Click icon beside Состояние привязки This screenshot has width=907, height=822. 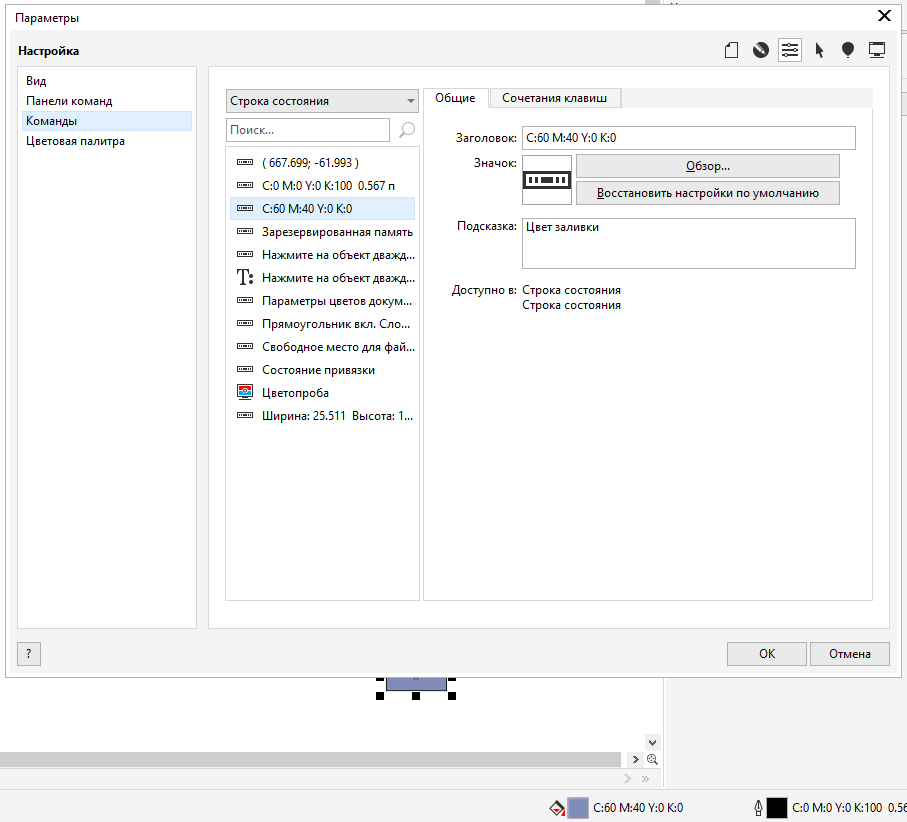pos(245,370)
